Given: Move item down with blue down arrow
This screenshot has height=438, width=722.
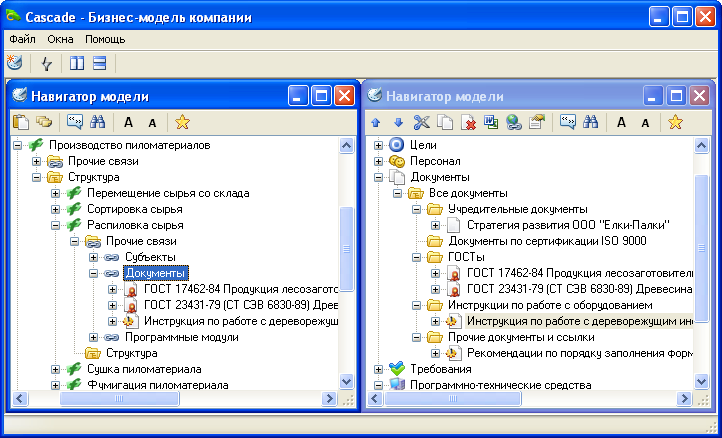Looking at the screenshot, I should [x=398, y=123].
